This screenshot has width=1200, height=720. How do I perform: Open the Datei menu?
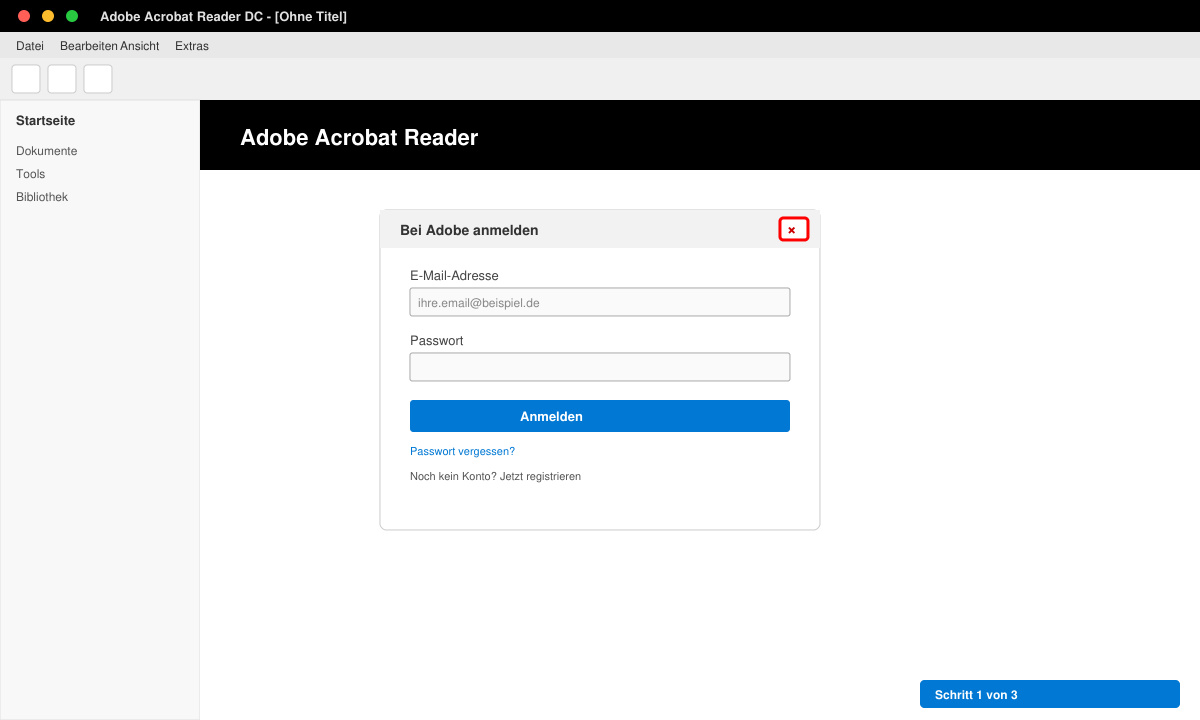coord(30,46)
